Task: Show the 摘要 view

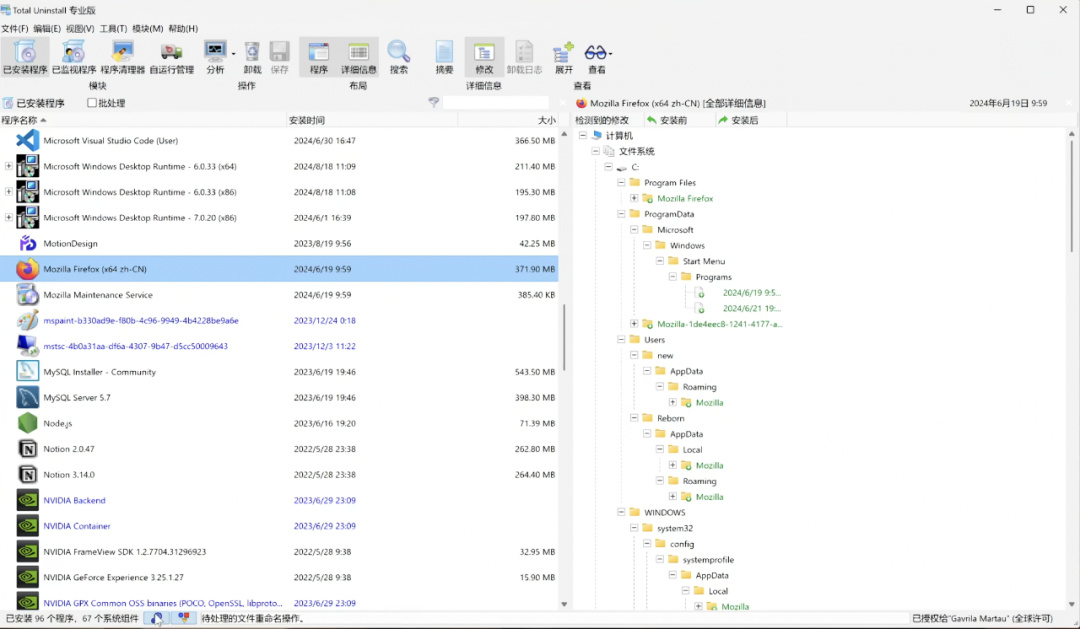Action: (x=444, y=56)
